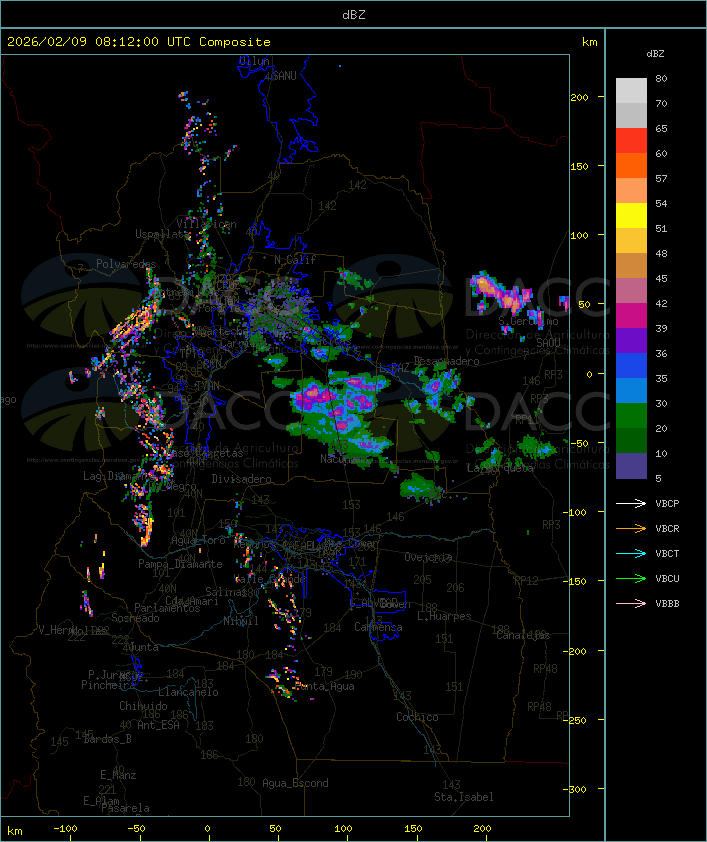Click the E_Manz place label
Viewport: 707px width, 842px height.
(118, 775)
